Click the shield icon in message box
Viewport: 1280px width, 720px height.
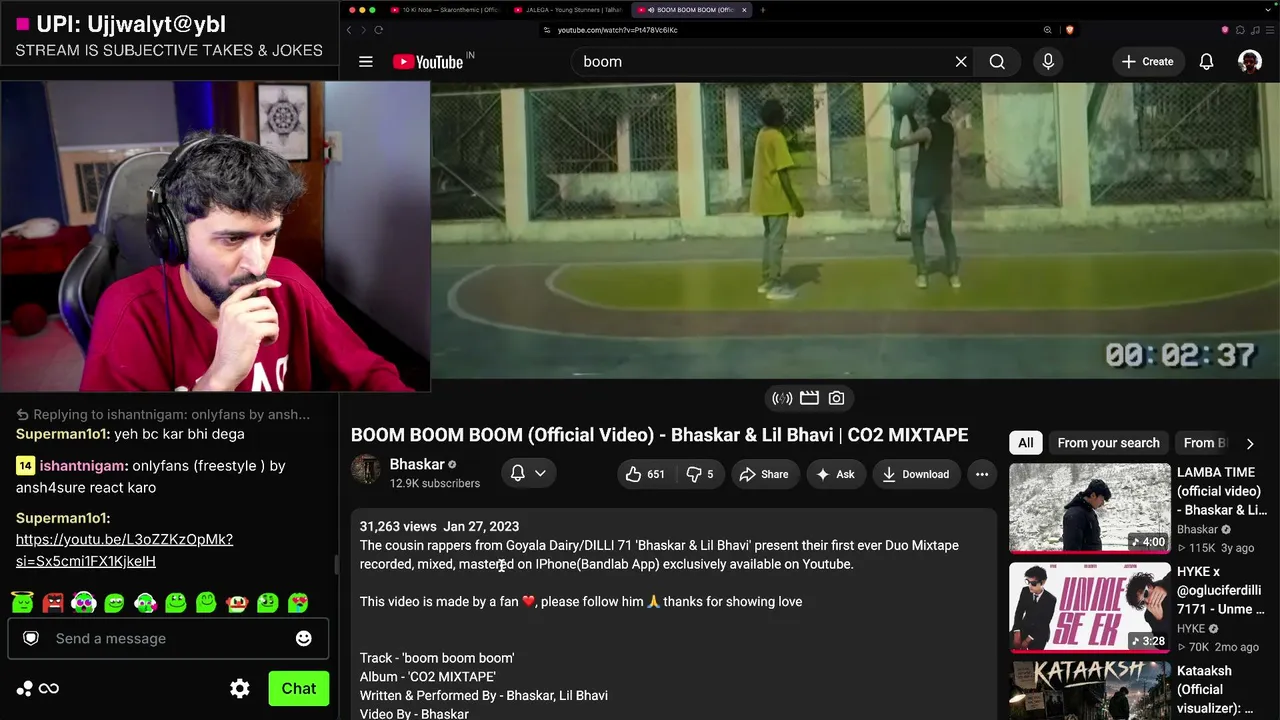(31, 638)
